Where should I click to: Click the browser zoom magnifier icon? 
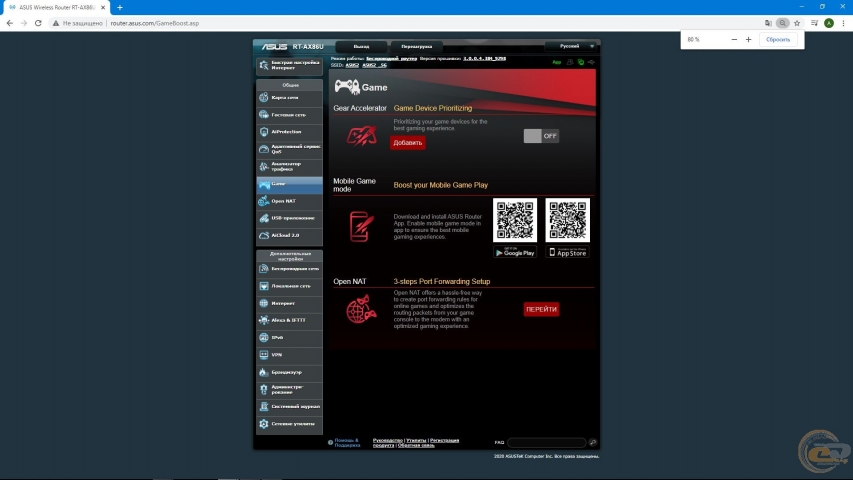[782, 23]
